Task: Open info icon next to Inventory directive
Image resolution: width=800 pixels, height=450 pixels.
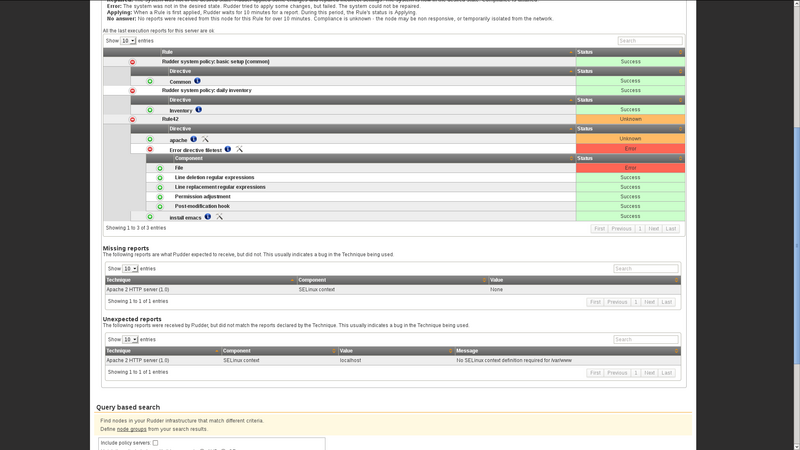Action: 198,109
